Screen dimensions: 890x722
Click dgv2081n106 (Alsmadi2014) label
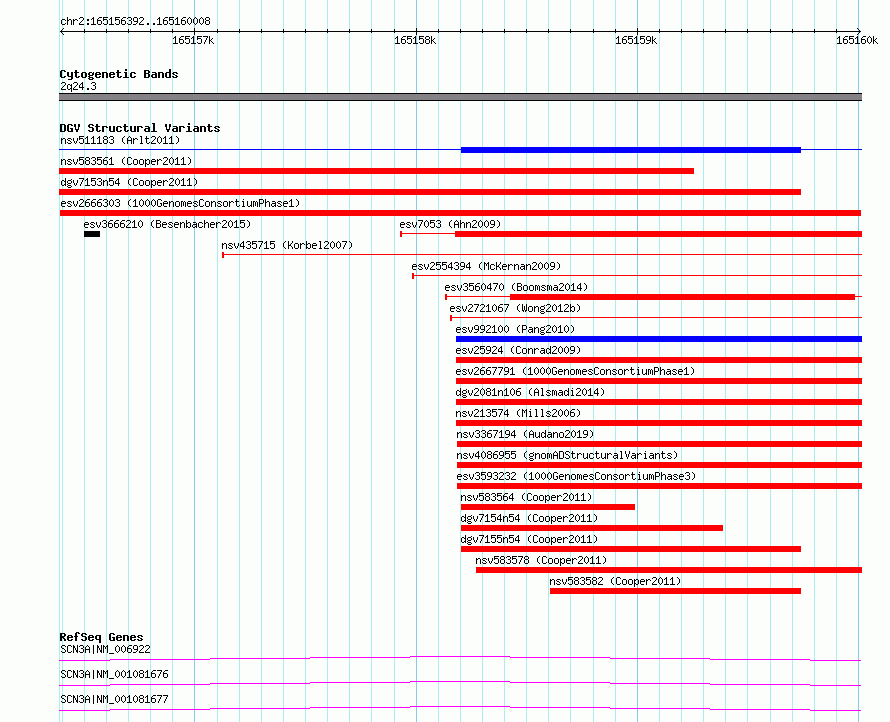[x=530, y=392]
